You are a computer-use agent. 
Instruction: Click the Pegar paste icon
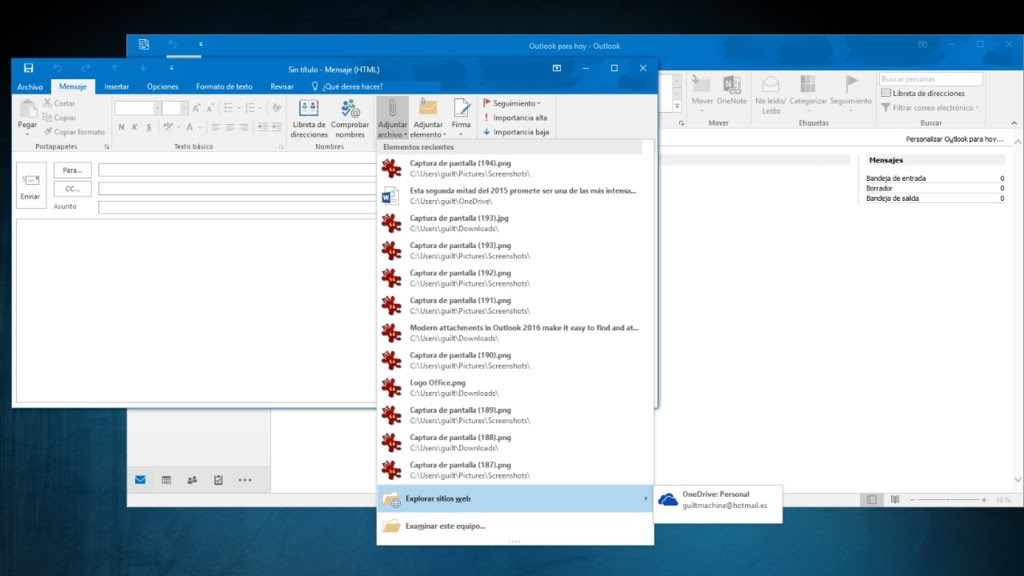tap(27, 117)
